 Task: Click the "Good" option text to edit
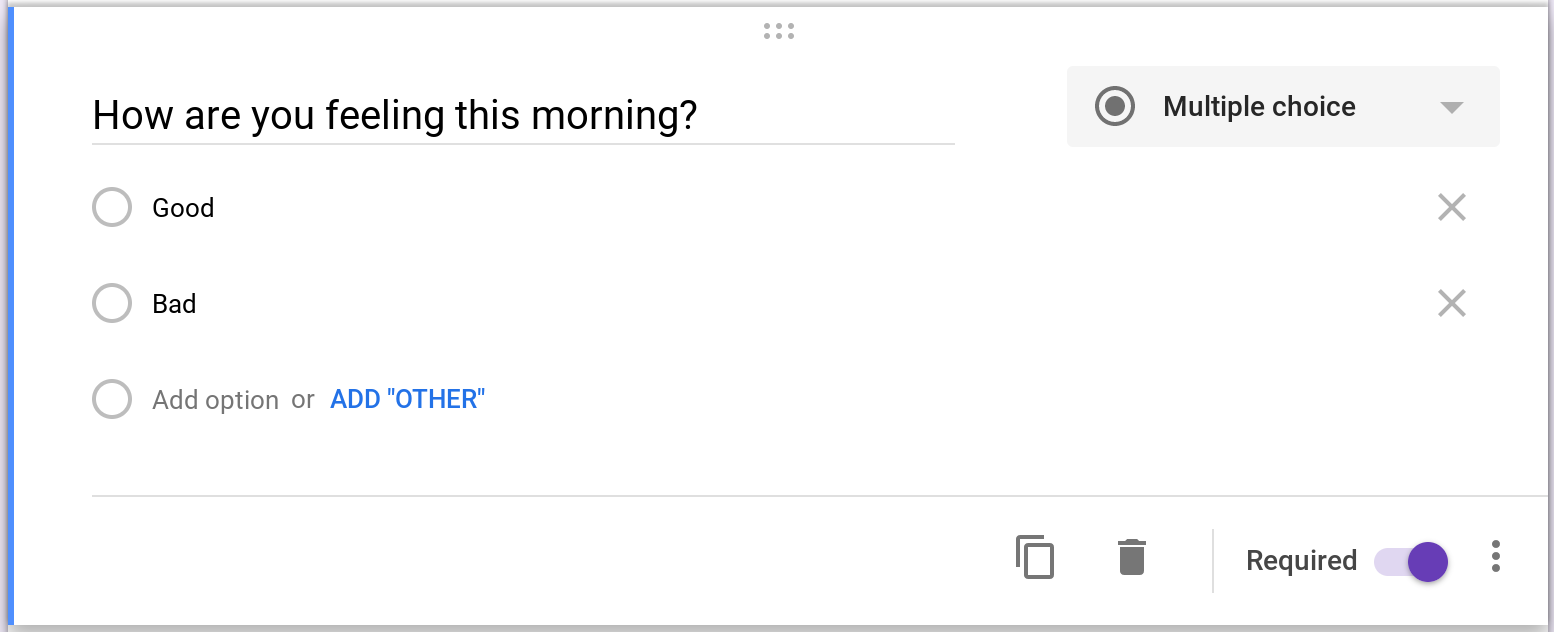click(183, 207)
